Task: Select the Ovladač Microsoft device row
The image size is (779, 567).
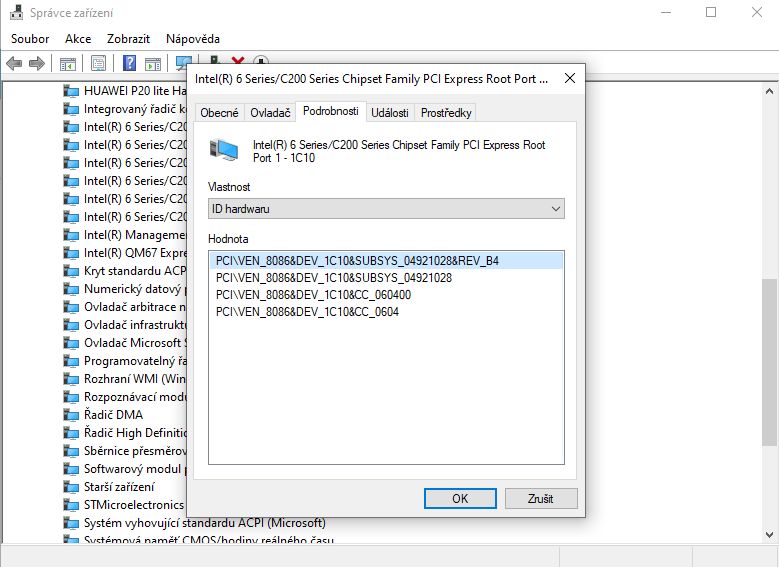Action: 125,342
